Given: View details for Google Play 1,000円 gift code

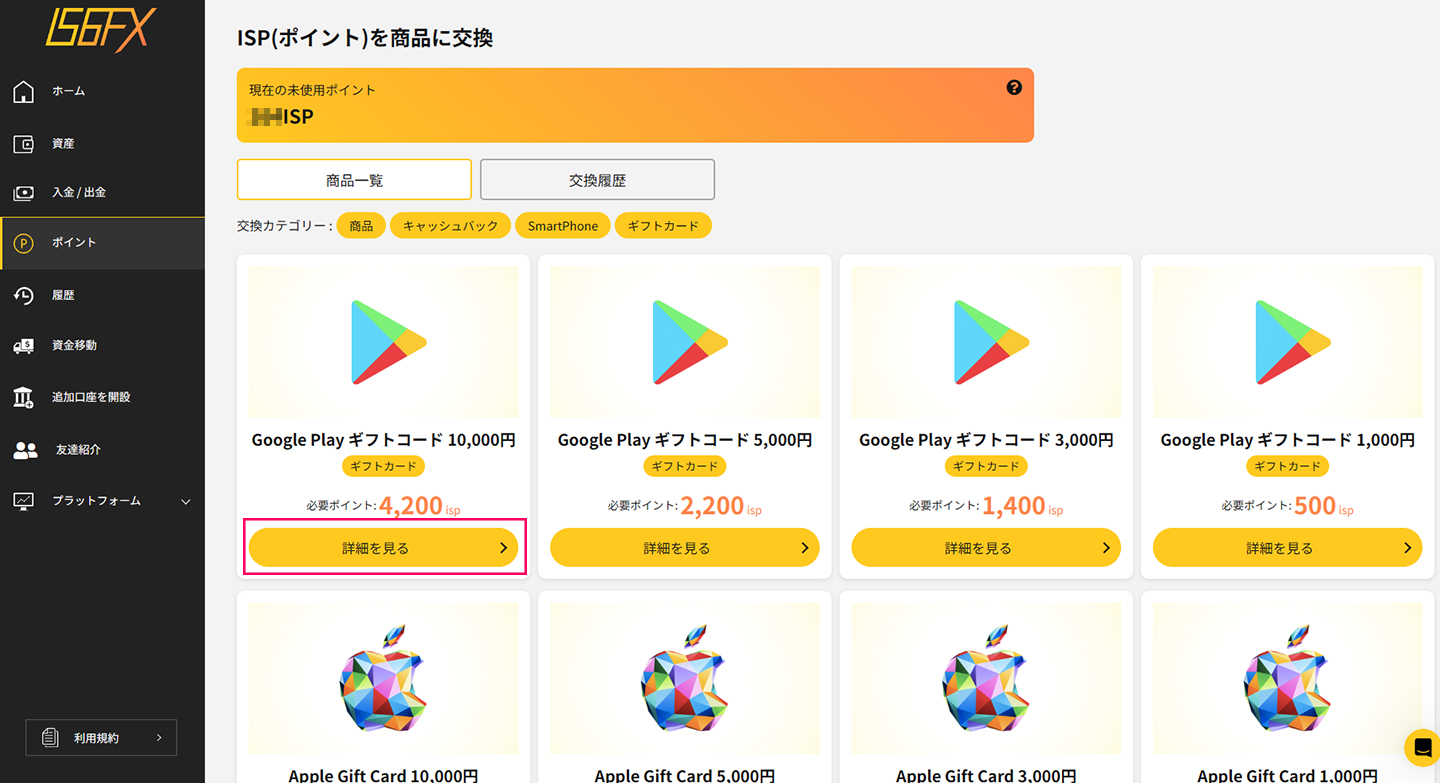Looking at the screenshot, I should [1287, 548].
